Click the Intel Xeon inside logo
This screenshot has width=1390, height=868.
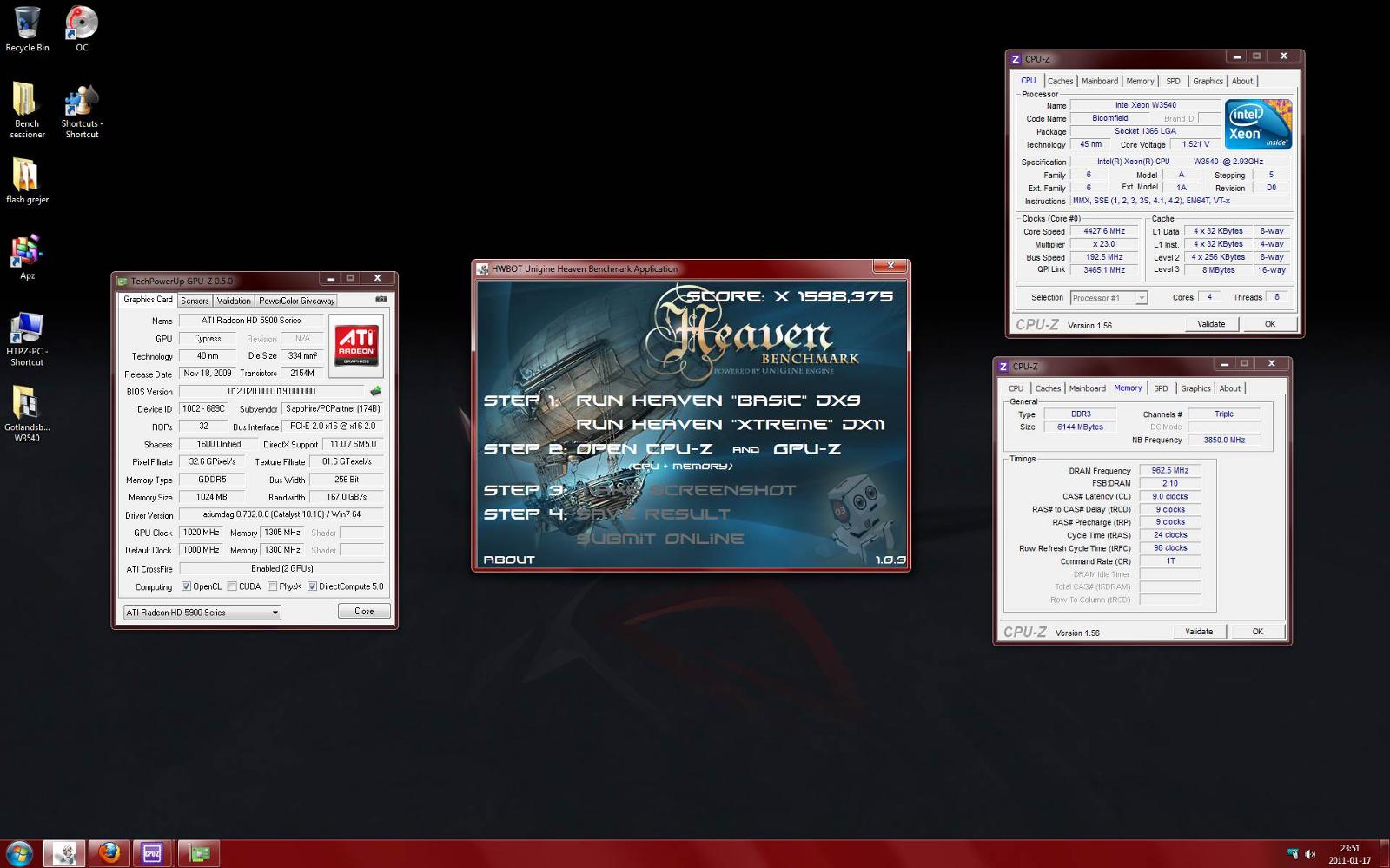pyautogui.click(x=1258, y=125)
